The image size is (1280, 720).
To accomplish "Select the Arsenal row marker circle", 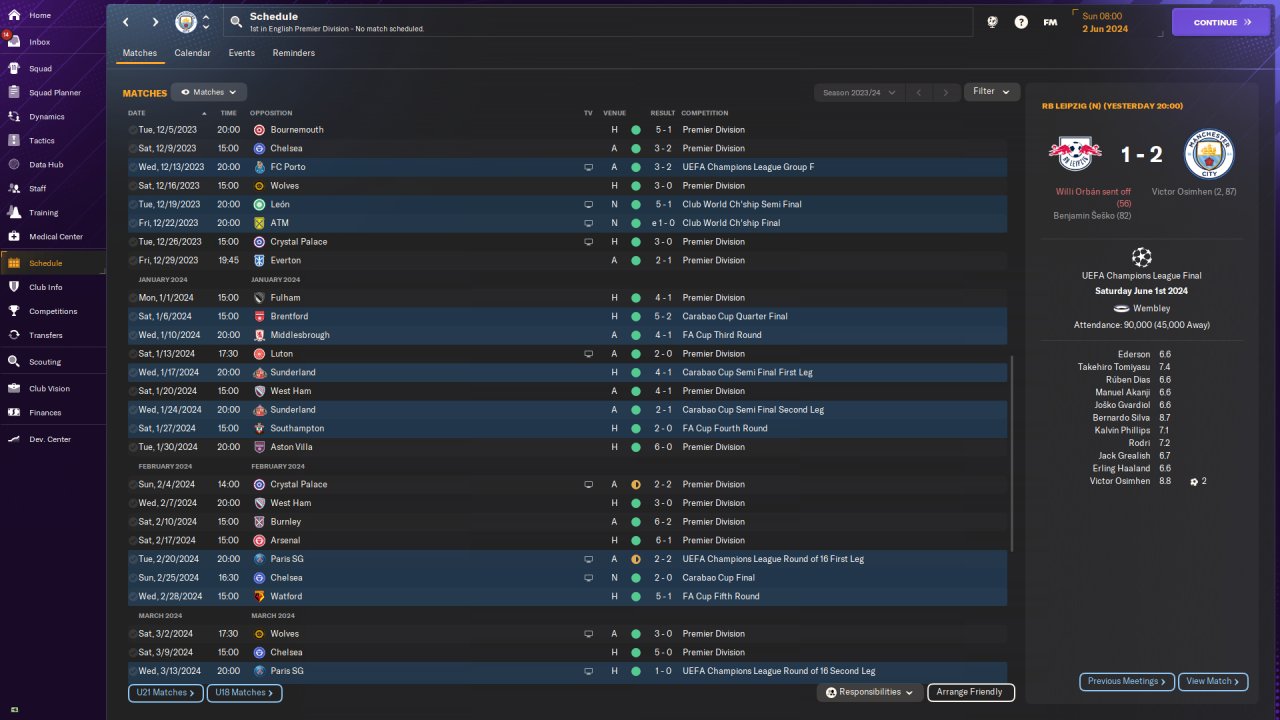I will (133, 540).
